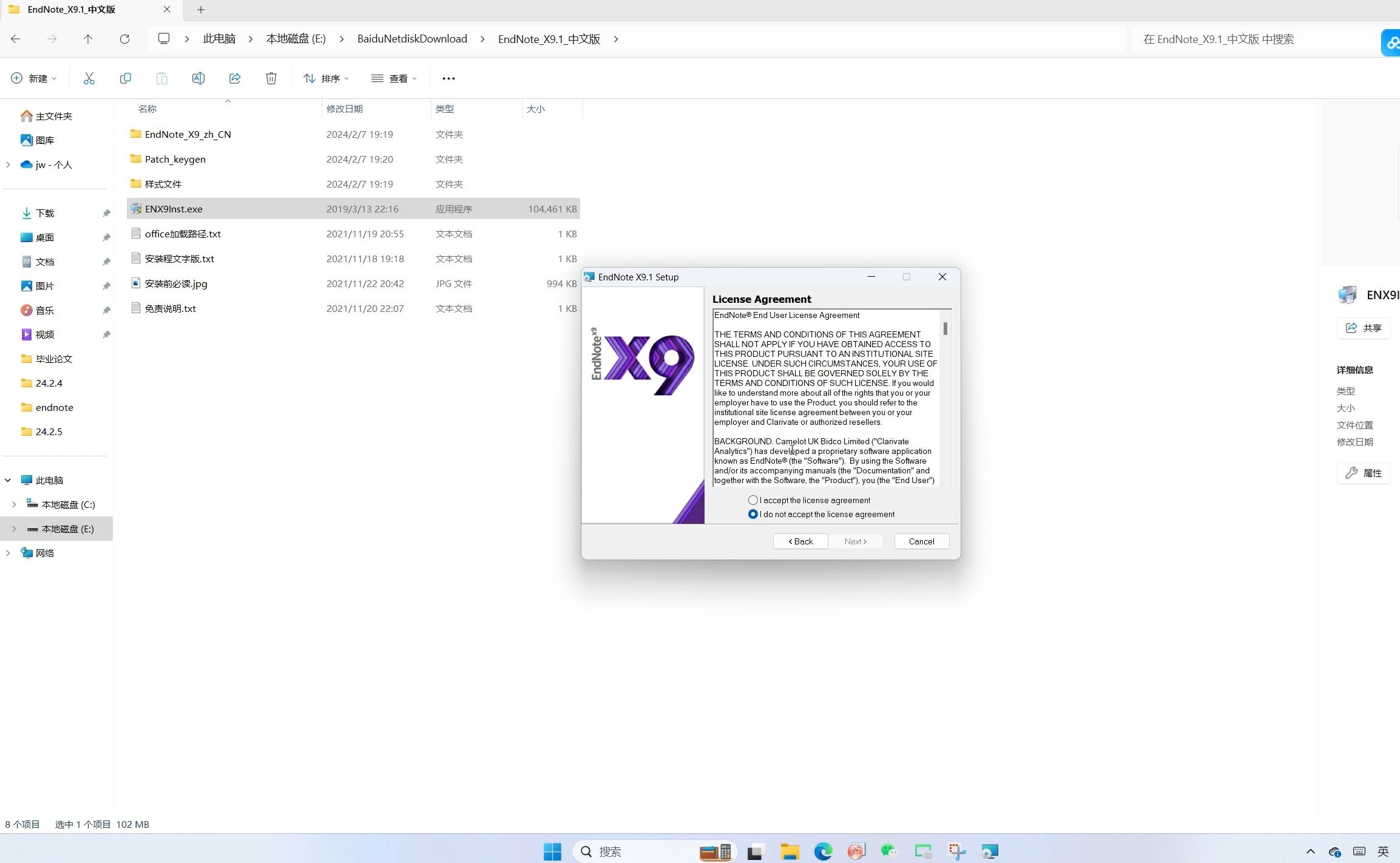Go back with the left arrow button
Image resolution: width=1400 pixels, height=863 pixels.
[16, 39]
